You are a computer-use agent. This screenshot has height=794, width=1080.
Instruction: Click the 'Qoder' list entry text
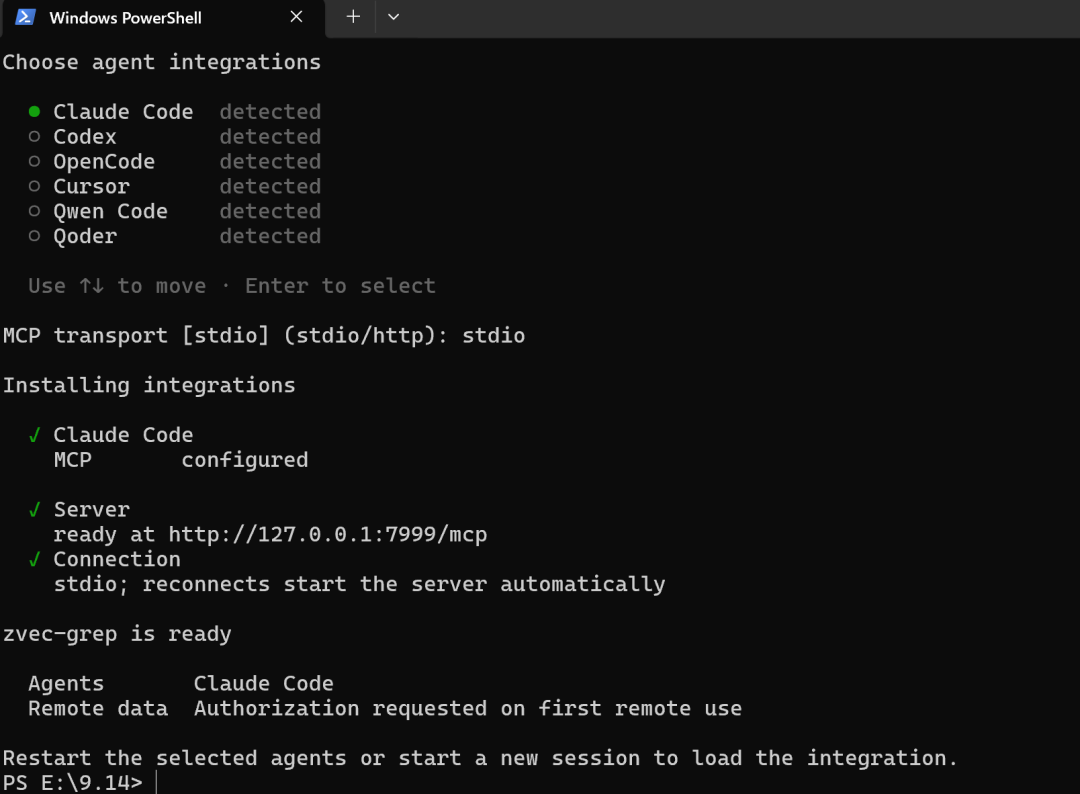click(85, 236)
